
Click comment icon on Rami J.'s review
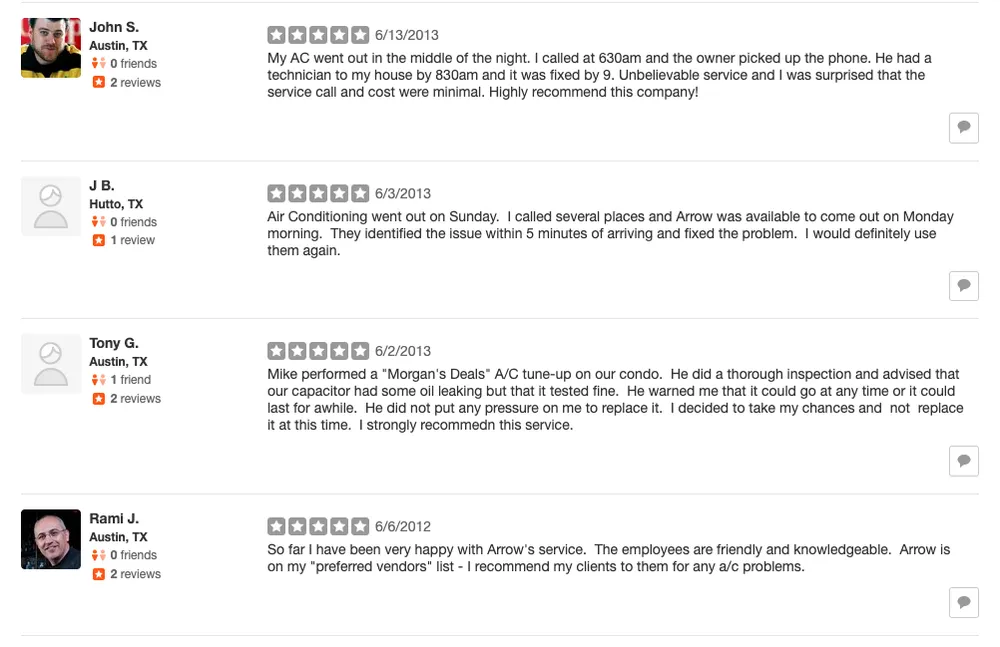[963, 602]
